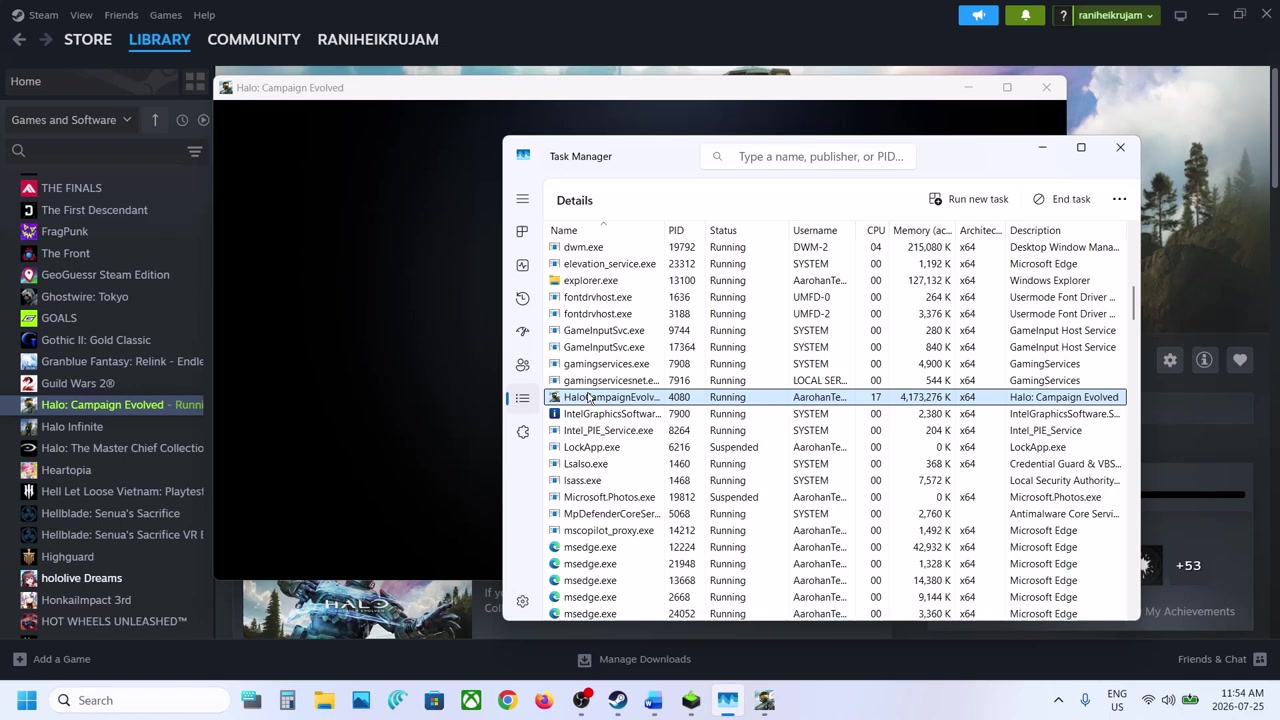Image resolution: width=1280 pixels, height=720 pixels.
Task: Expand Games and Software dropdown
Action: [x=71, y=120]
